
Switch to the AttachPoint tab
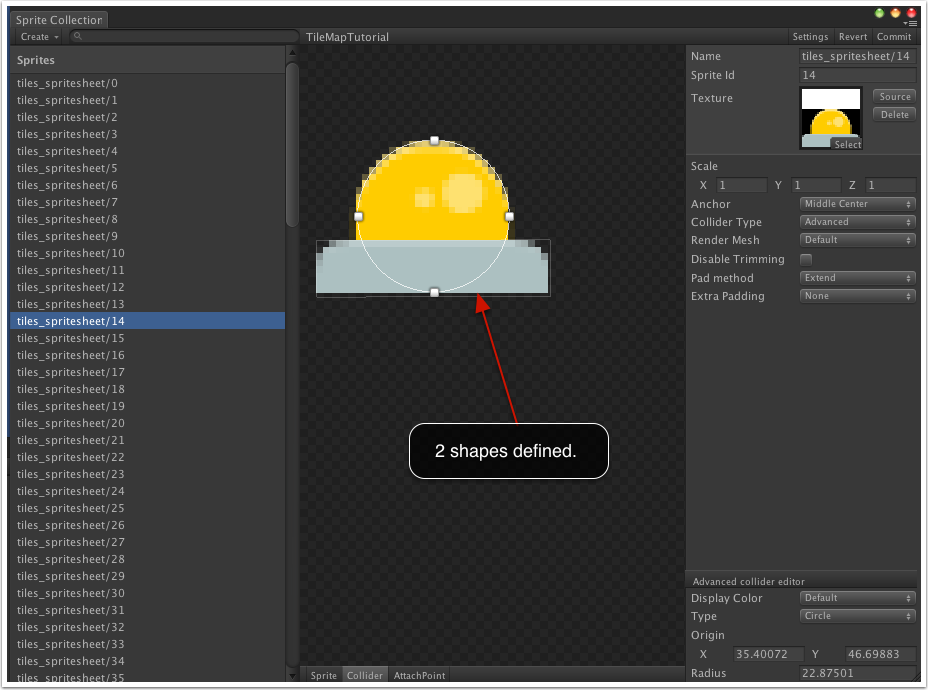(x=419, y=675)
